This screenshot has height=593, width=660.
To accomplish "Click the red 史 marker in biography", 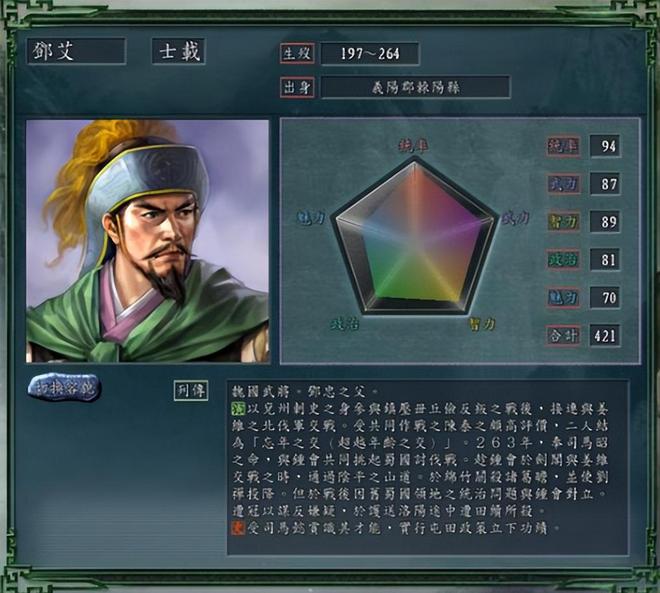I will click(x=238, y=528).
